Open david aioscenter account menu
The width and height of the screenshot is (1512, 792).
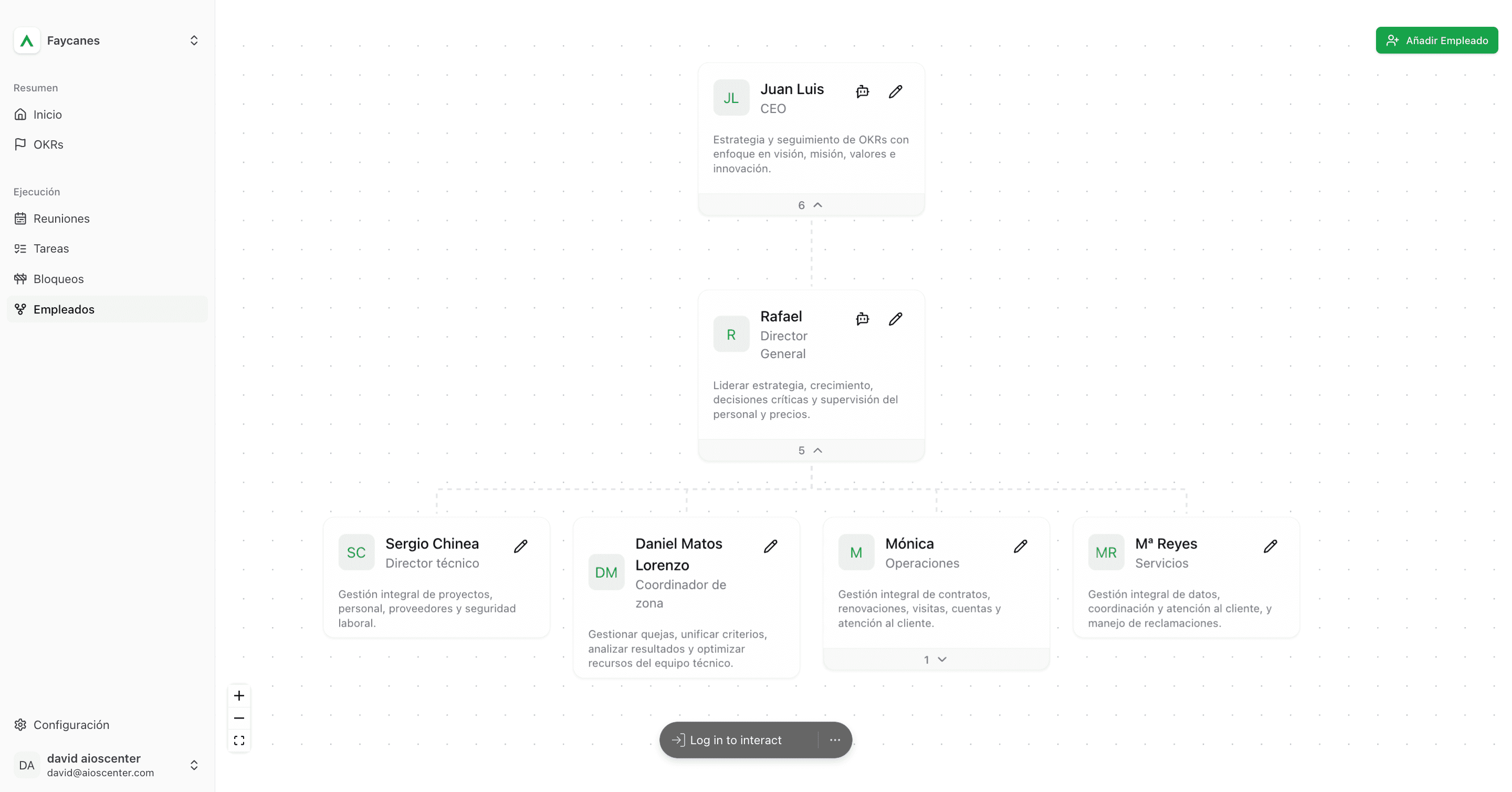point(108,765)
